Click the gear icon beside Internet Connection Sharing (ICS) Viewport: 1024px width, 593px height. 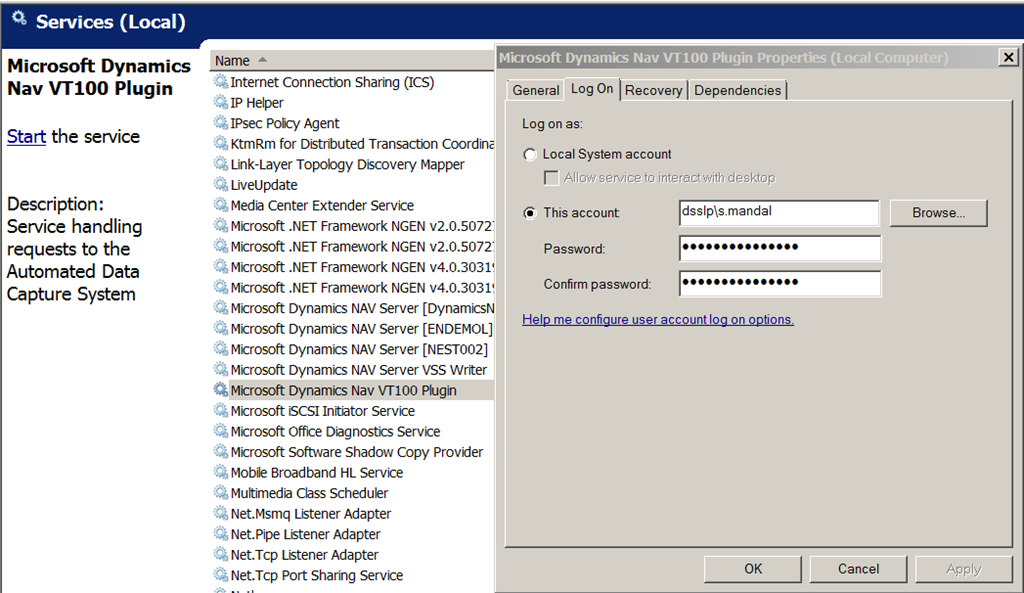221,82
